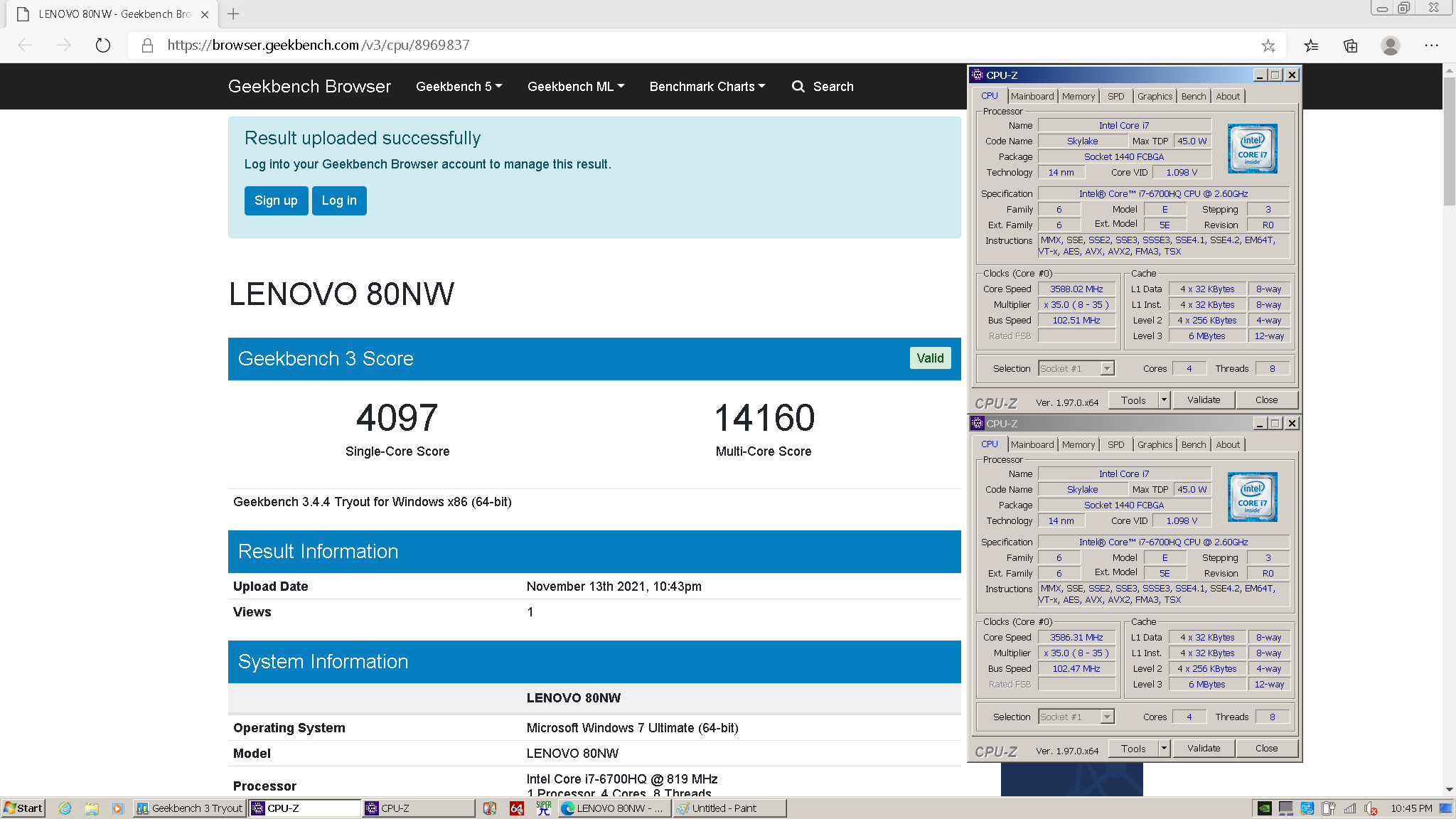Open the Internet Explorer taskbar icon
The height and width of the screenshot is (819, 1456).
pos(65,808)
